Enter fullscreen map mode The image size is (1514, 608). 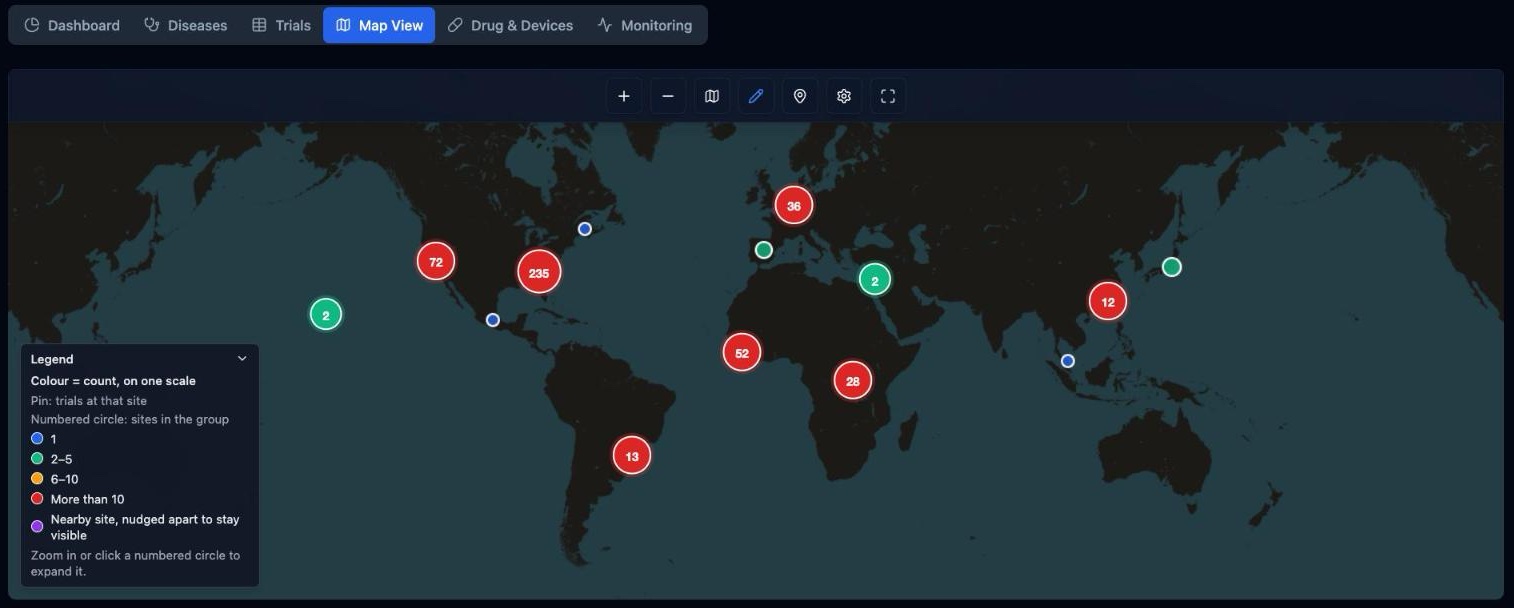[888, 96]
